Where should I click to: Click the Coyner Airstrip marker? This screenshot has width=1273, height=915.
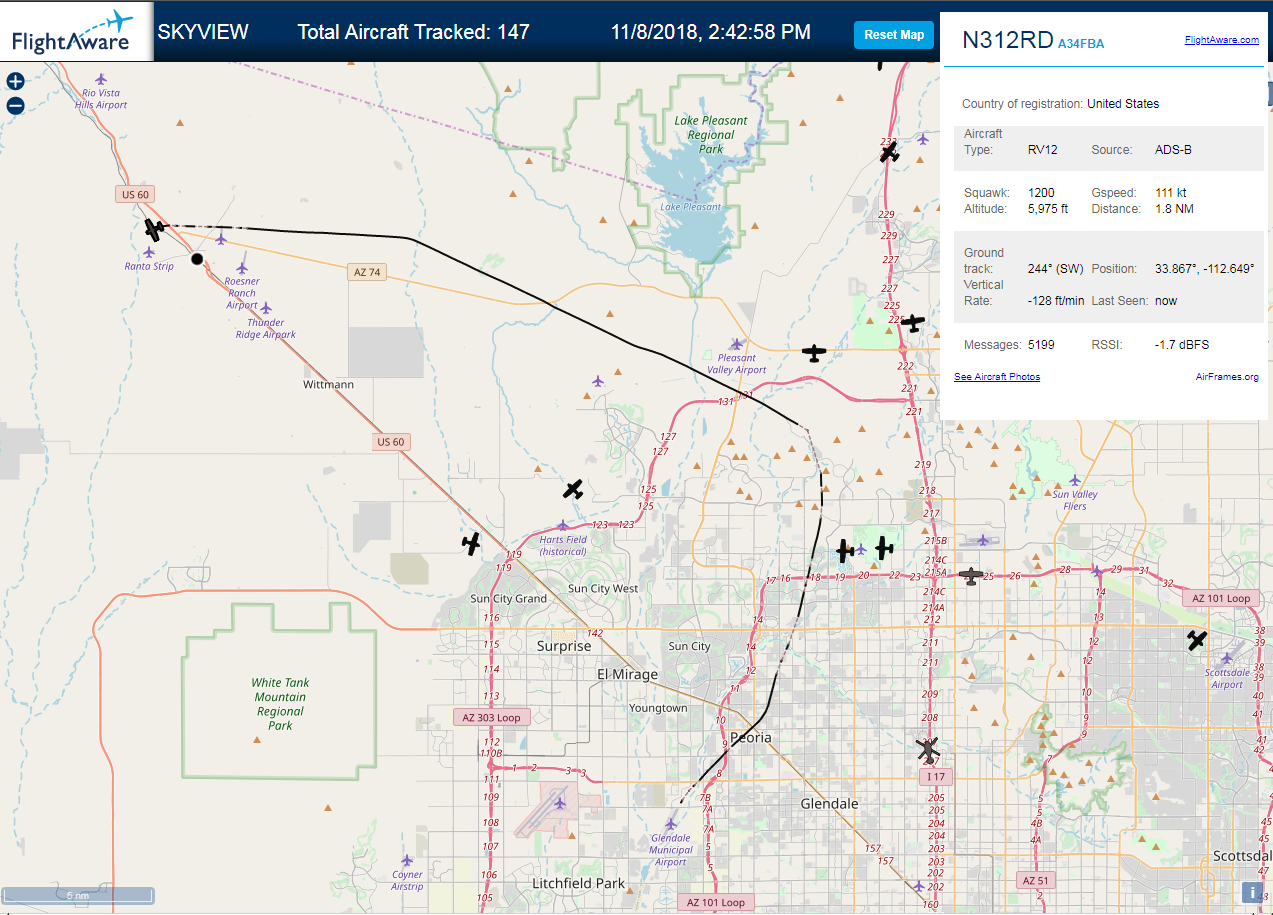click(407, 860)
